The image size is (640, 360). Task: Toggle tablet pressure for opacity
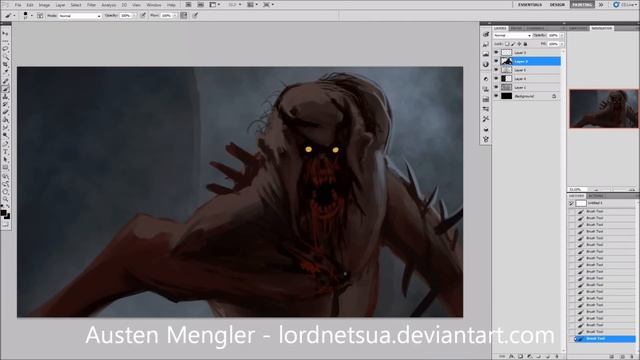tap(143, 16)
